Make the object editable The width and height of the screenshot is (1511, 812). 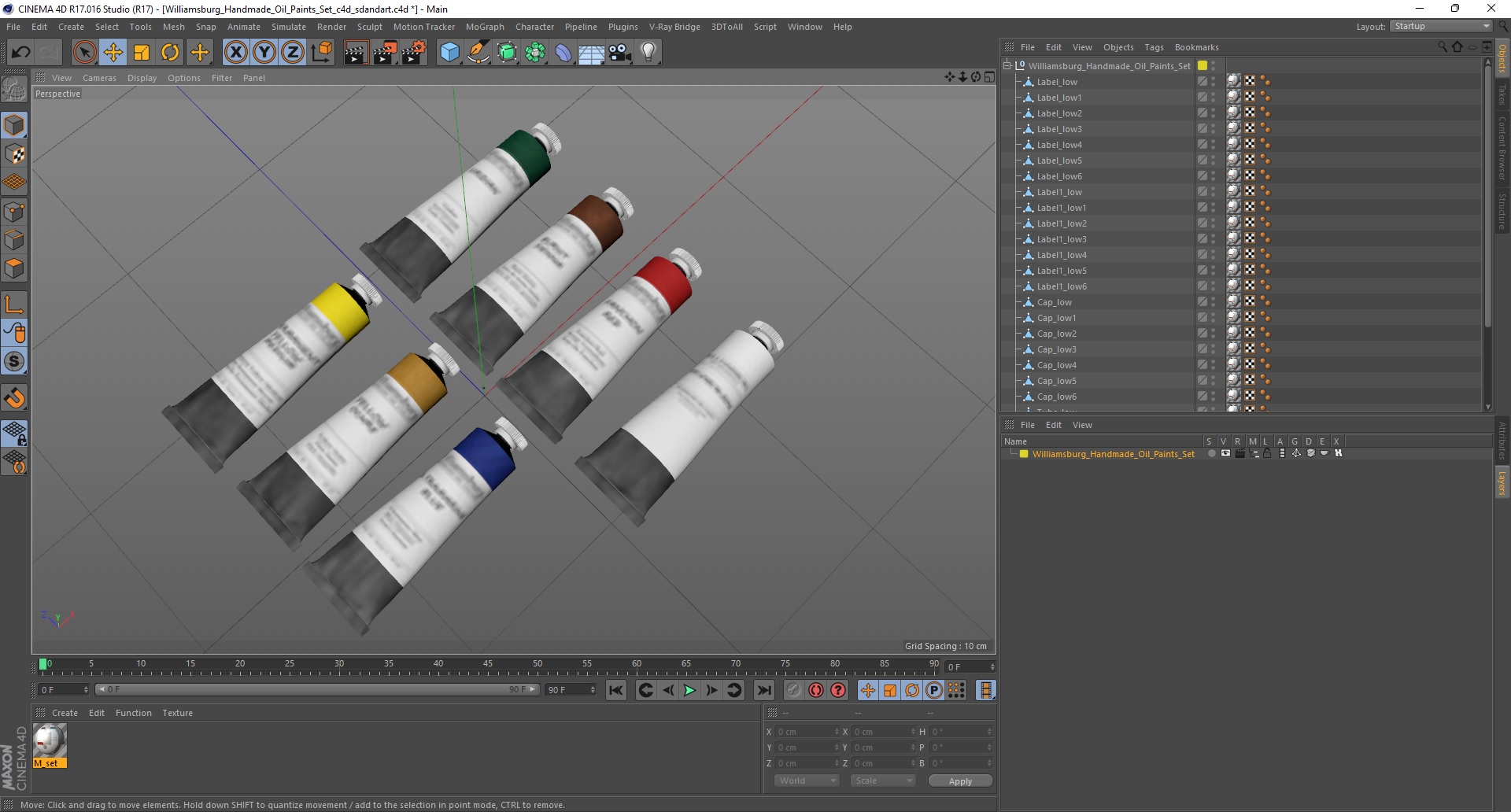14,89
